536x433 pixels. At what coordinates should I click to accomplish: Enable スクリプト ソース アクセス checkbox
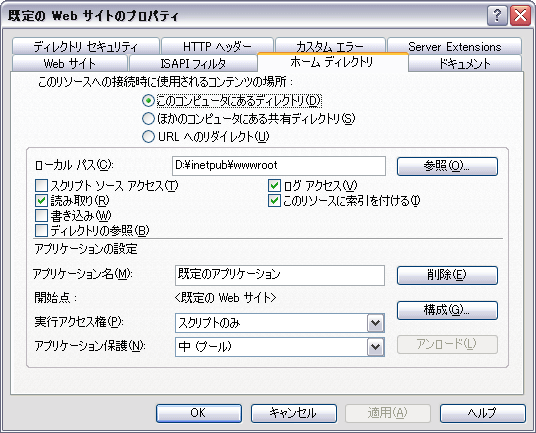(41, 186)
